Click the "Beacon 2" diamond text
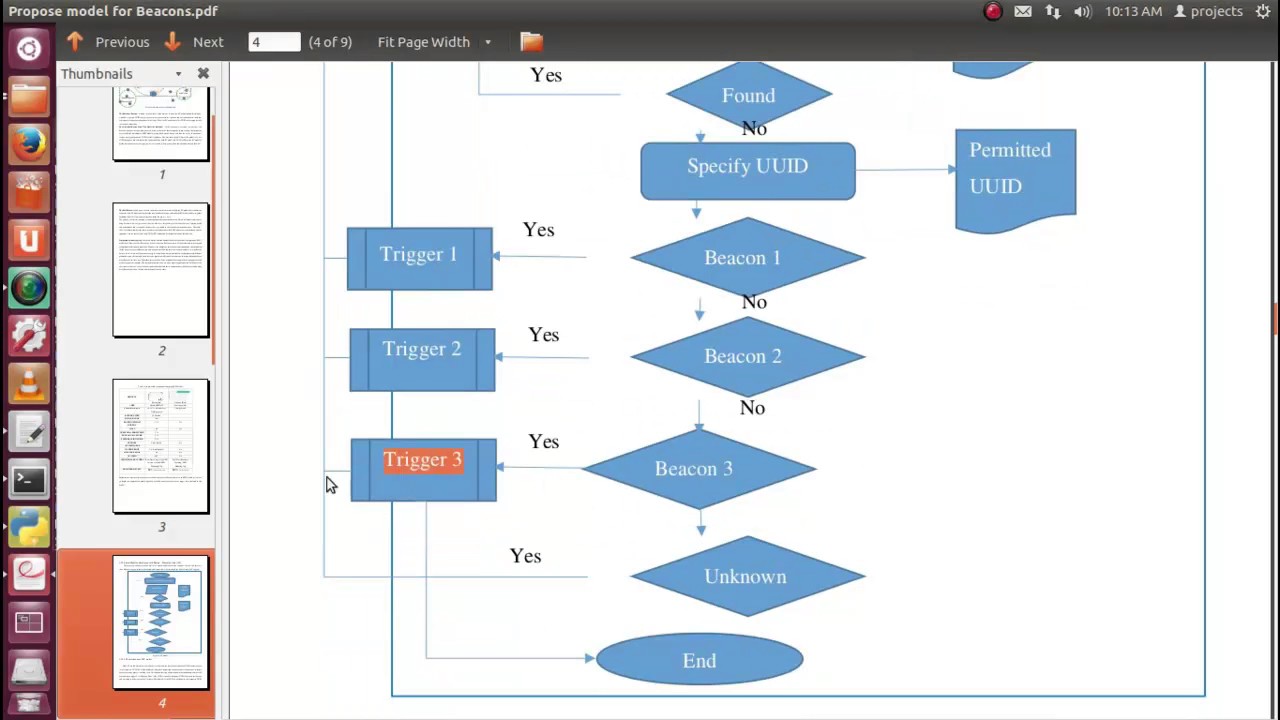Image resolution: width=1280 pixels, height=720 pixels. click(742, 356)
